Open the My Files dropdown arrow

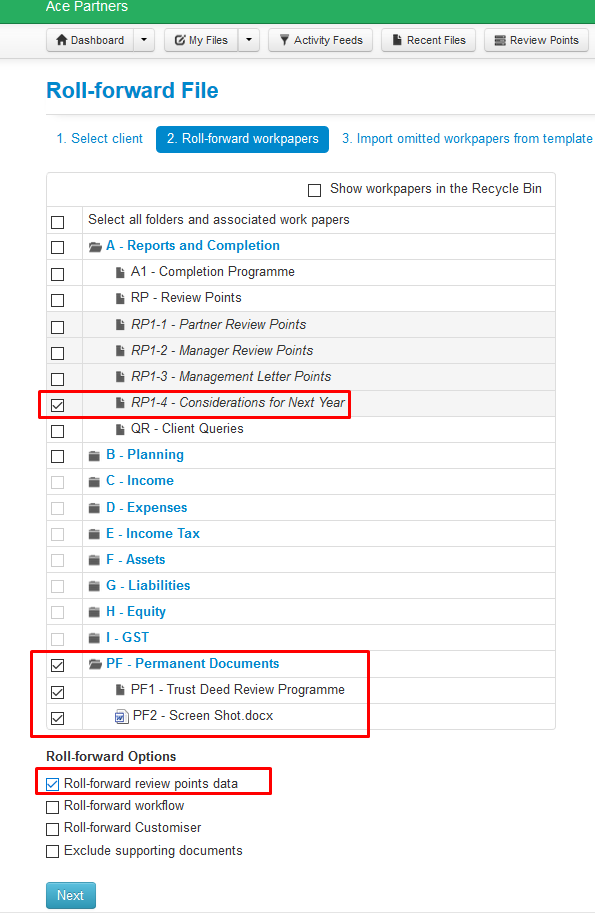[x=249, y=40]
